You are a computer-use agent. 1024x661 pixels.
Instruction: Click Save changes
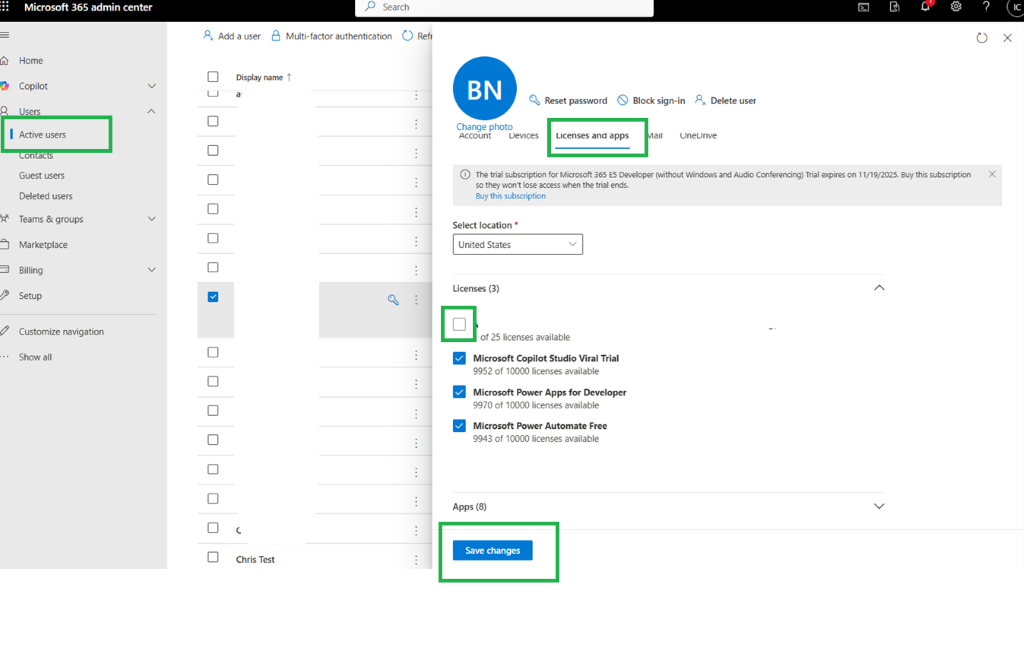(492, 551)
